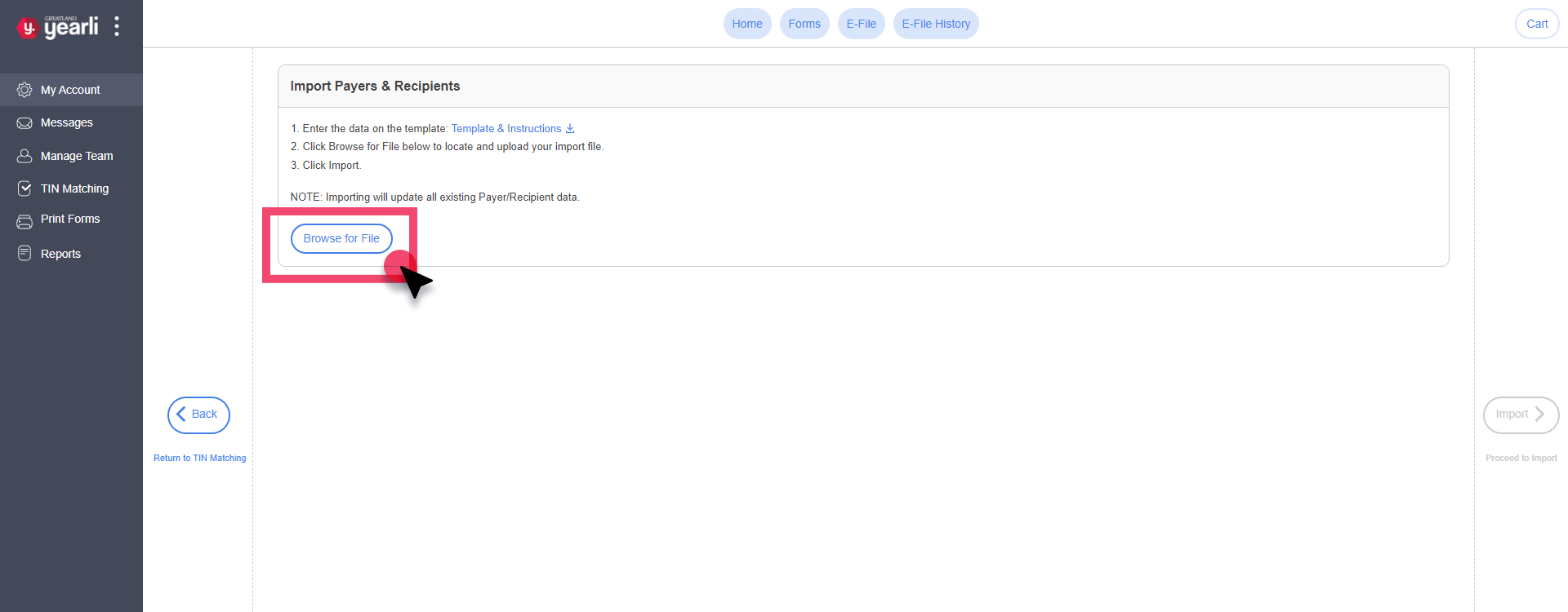This screenshot has width=1568, height=612.
Task: Click the Manage Team person icon
Action: pyautogui.click(x=24, y=156)
